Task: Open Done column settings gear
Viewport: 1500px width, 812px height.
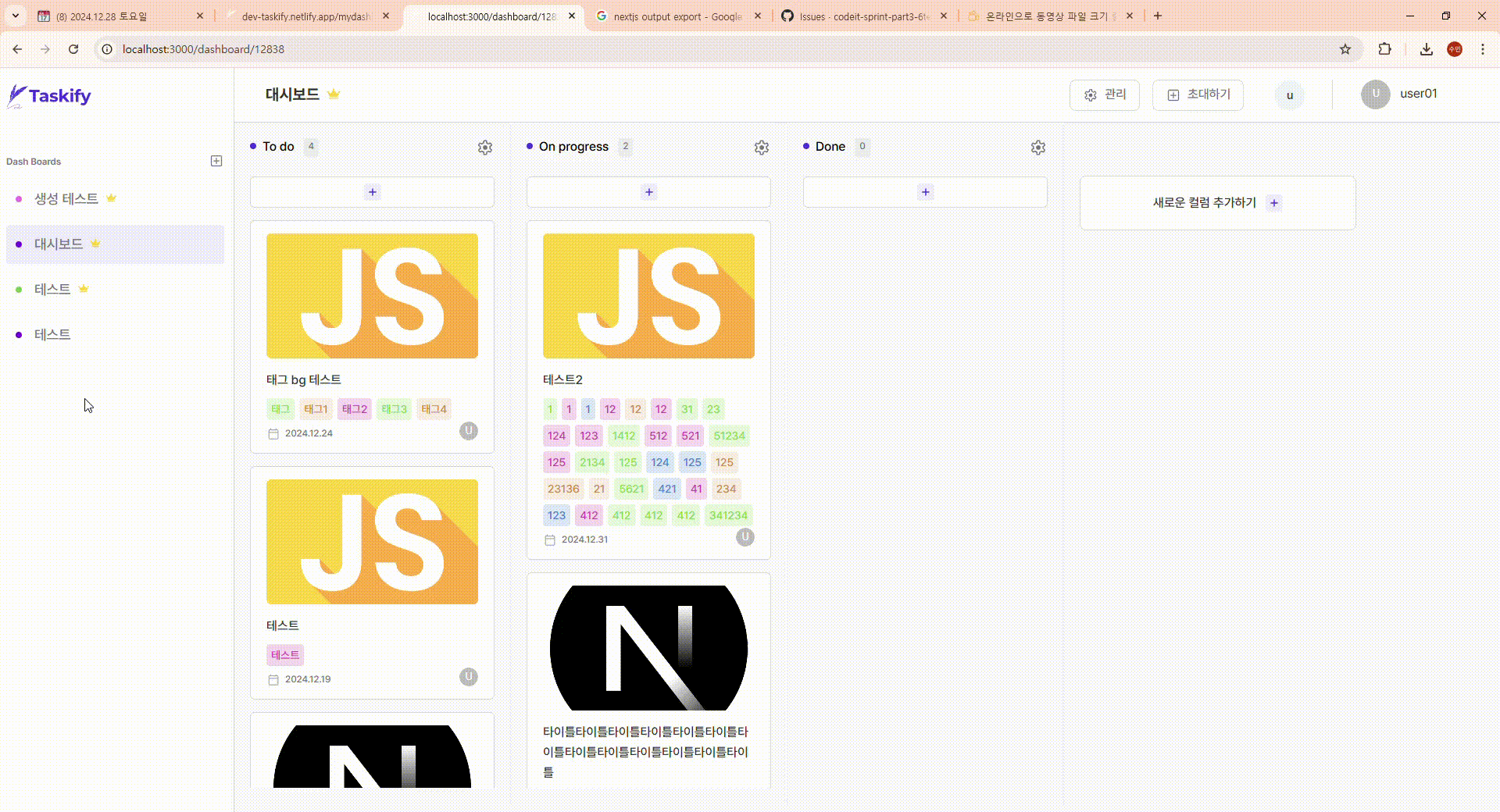Action: [1038, 147]
